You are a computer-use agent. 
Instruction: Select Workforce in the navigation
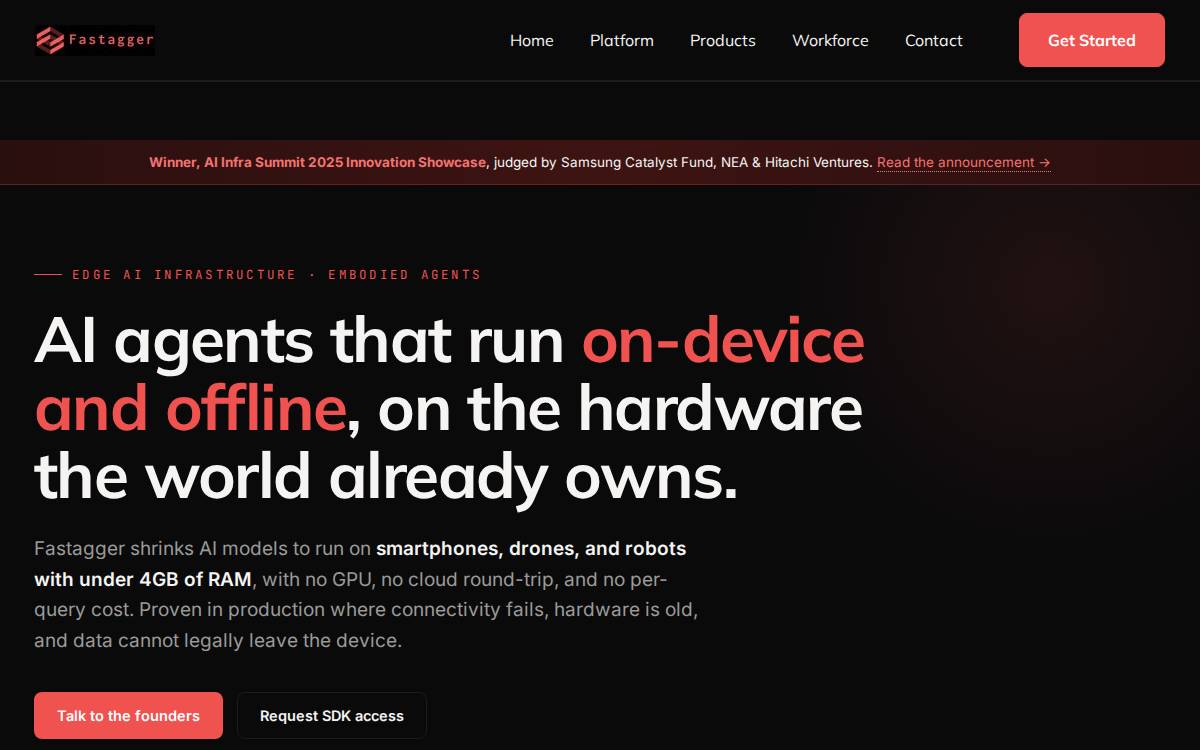830,41
